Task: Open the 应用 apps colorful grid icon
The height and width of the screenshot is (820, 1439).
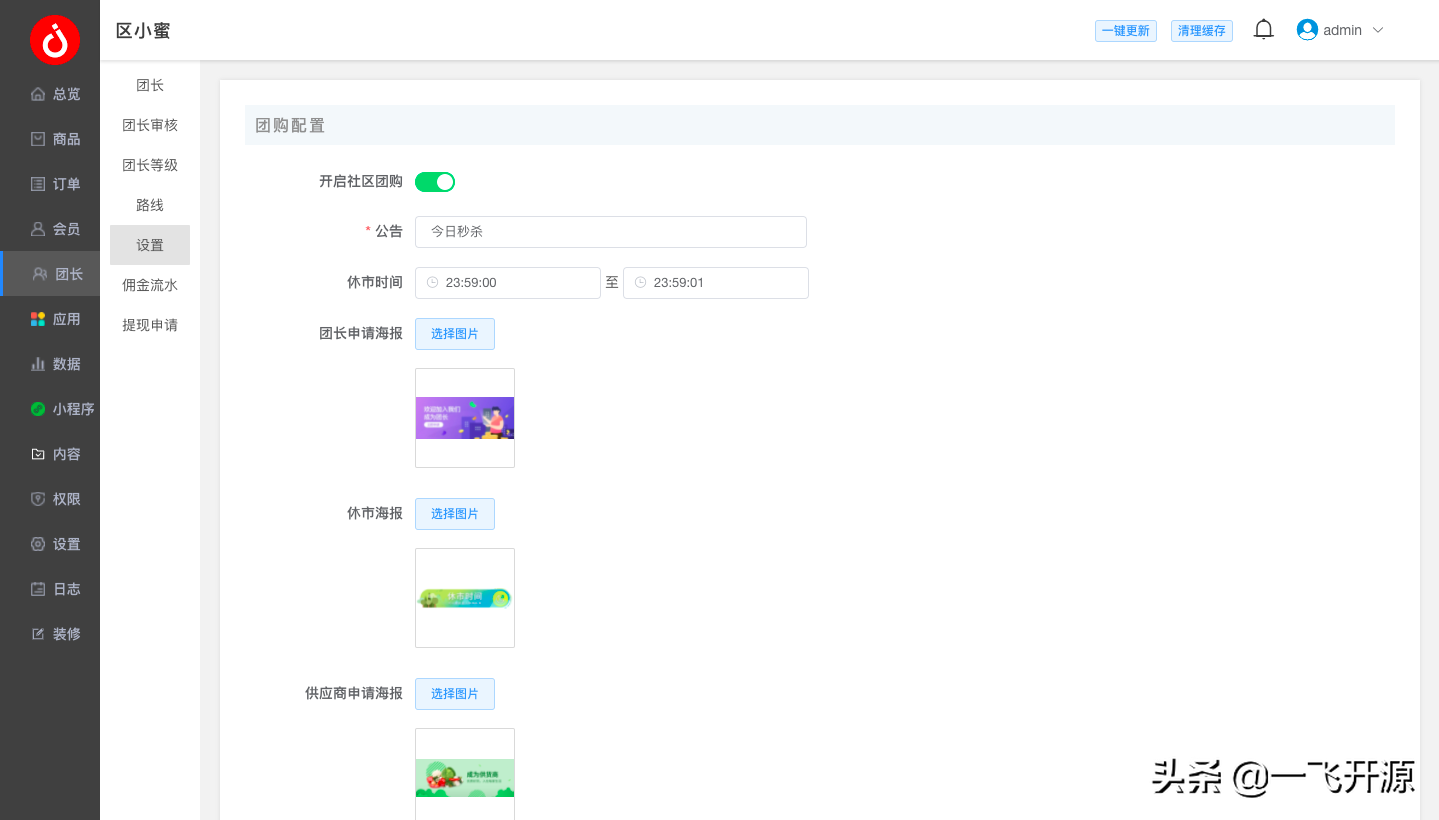Action: click(x=38, y=319)
